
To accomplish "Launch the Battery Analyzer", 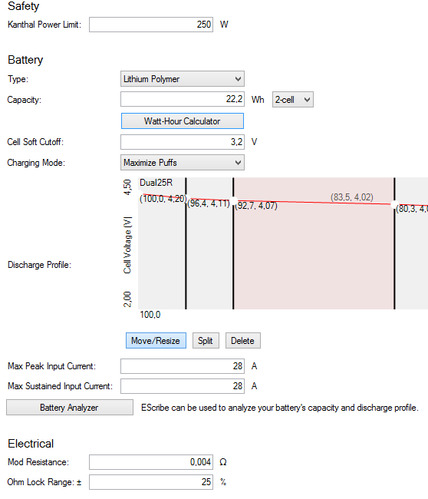I will (x=70, y=407).
